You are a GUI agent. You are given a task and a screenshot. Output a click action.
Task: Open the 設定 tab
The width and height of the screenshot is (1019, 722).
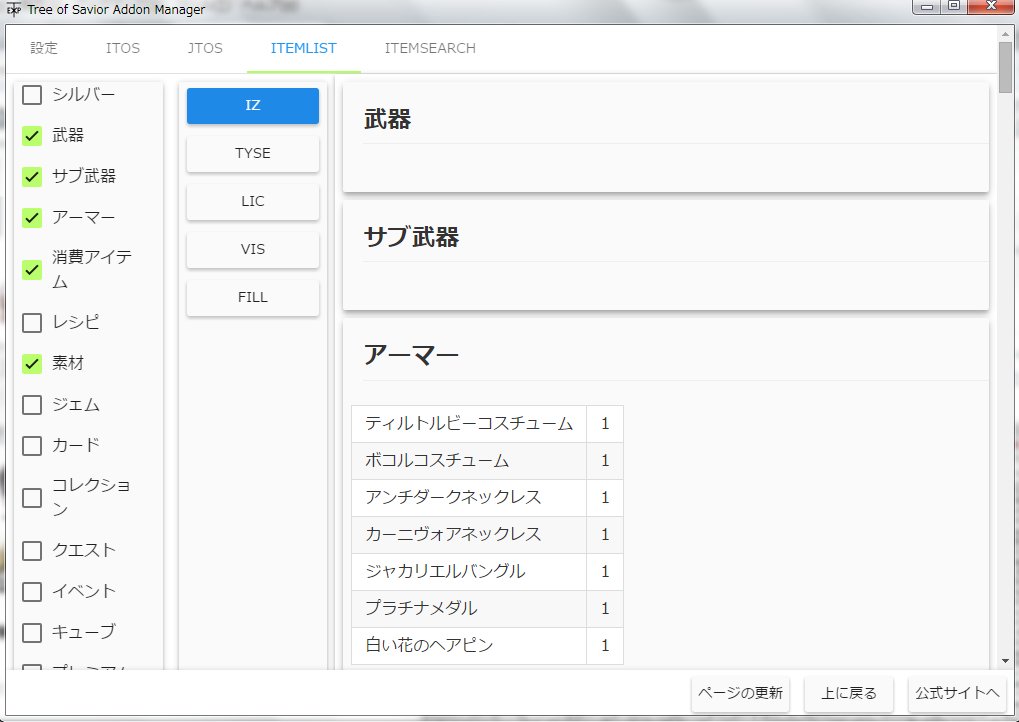pyautogui.click(x=44, y=47)
